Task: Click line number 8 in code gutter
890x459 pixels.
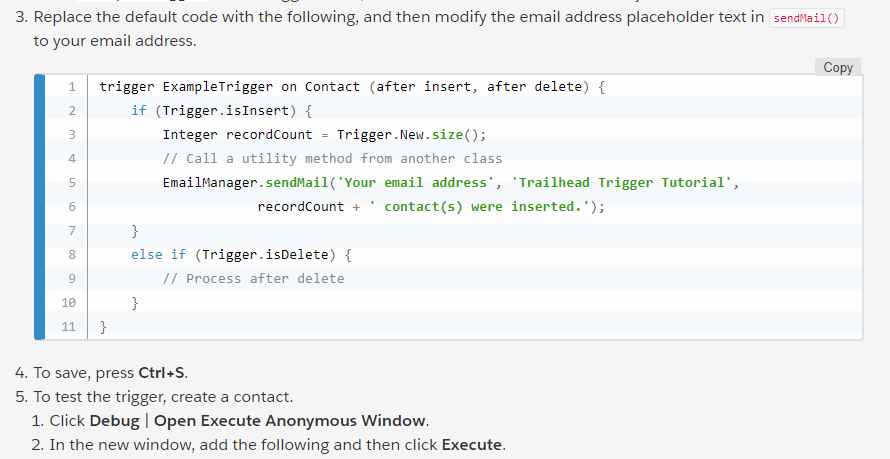Action: point(72,255)
